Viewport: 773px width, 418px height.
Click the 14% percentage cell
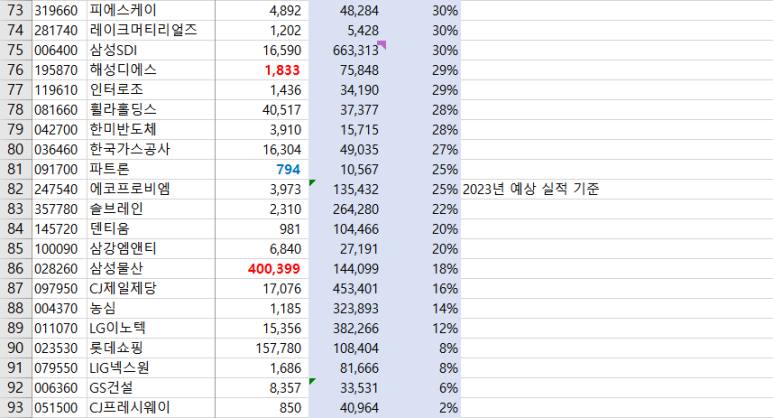point(423,309)
